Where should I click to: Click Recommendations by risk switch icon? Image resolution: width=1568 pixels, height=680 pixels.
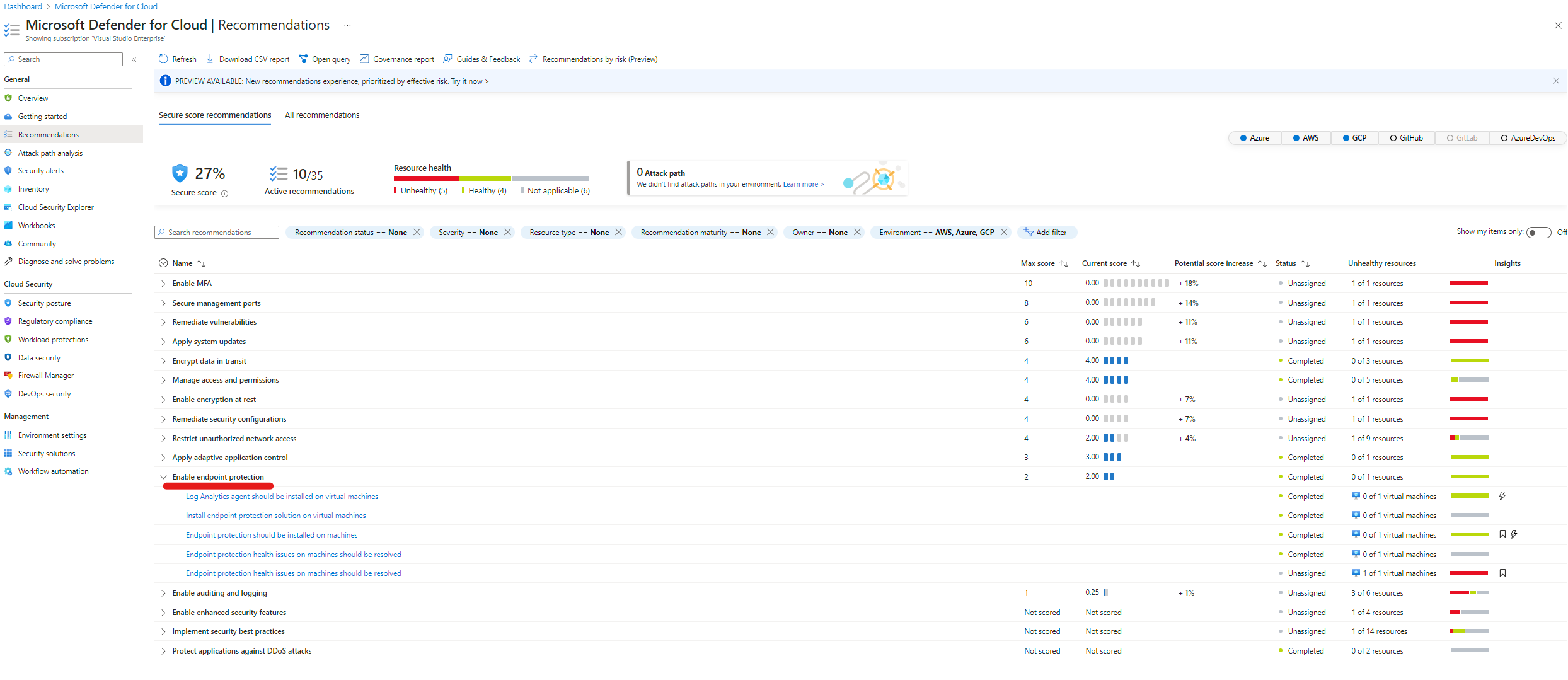pyautogui.click(x=533, y=59)
